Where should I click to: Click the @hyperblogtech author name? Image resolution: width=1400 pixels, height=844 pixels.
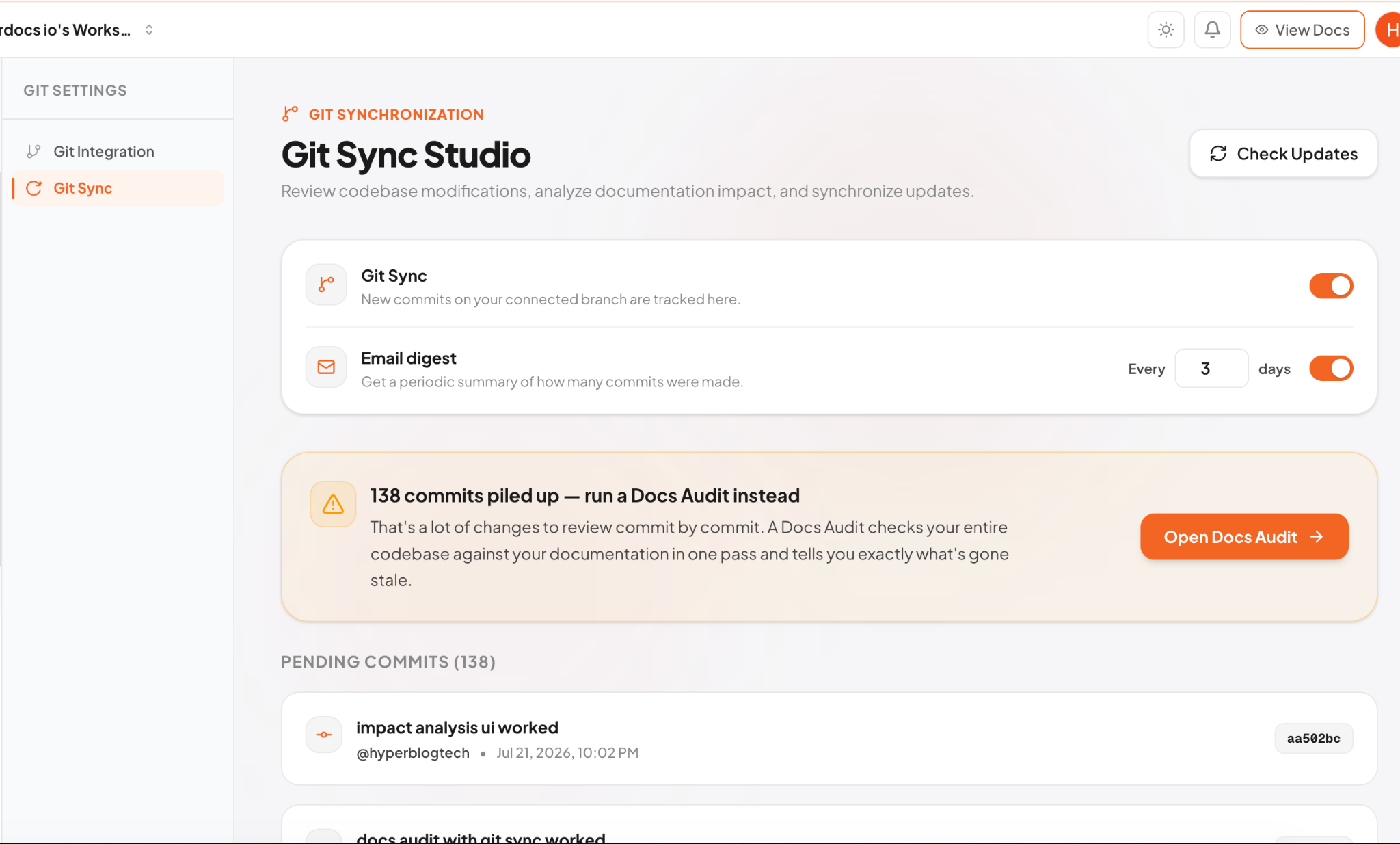pos(413,753)
